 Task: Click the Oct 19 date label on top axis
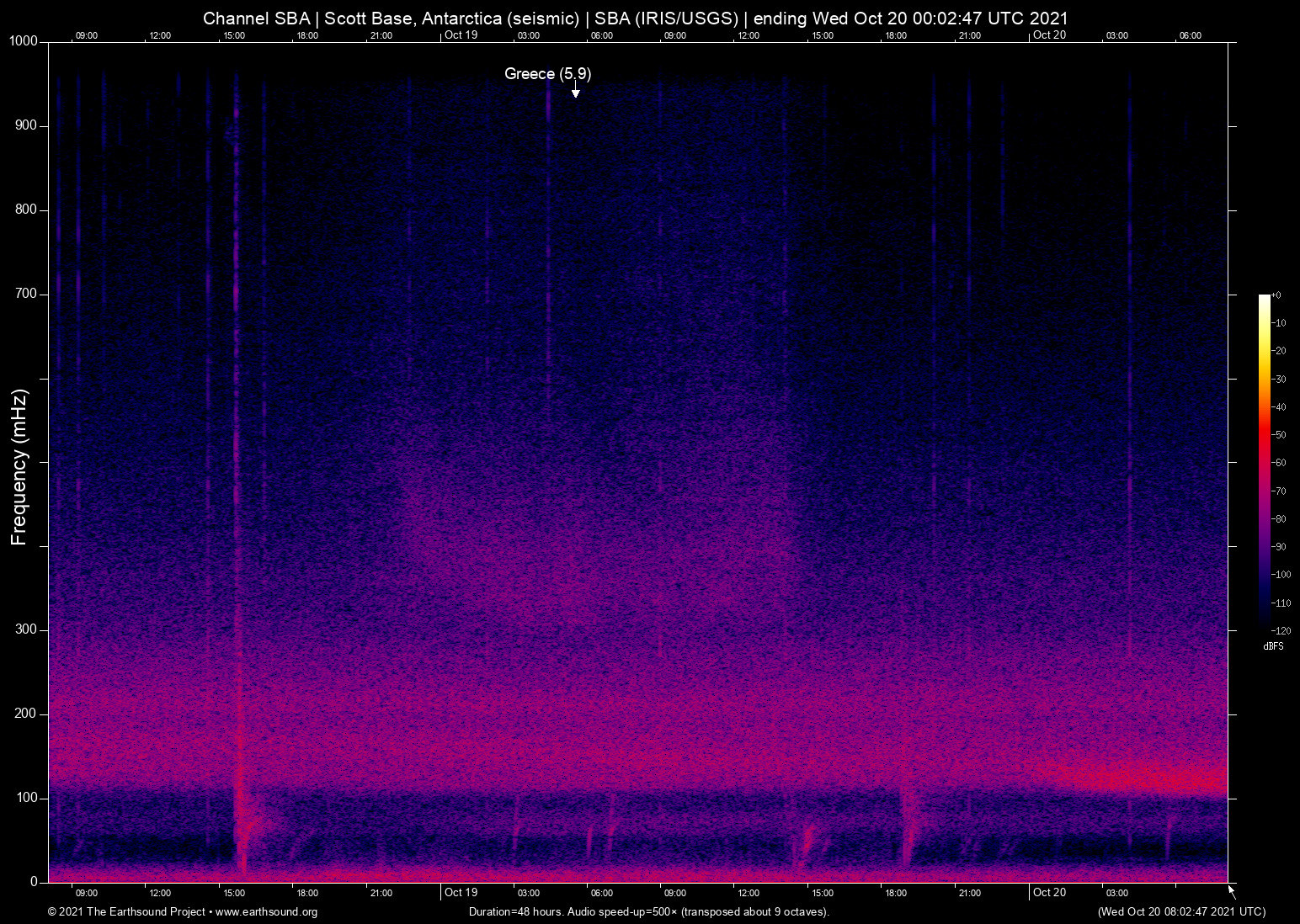click(461, 35)
